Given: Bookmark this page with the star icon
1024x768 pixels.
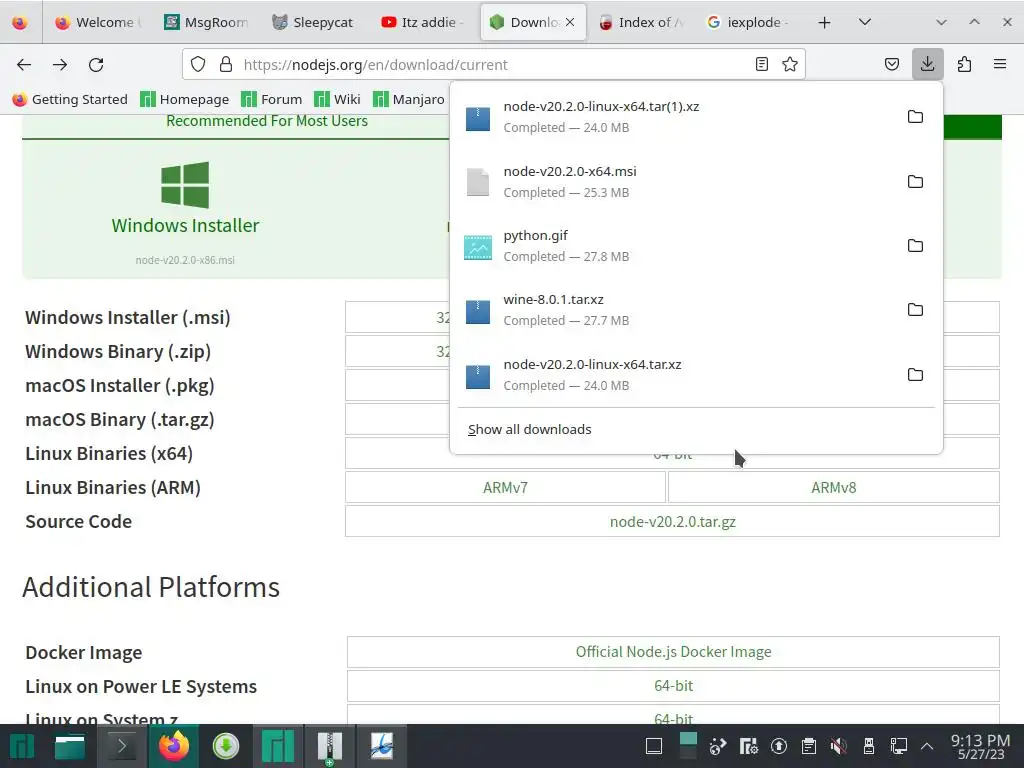Looking at the screenshot, I should click(x=790, y=64).
